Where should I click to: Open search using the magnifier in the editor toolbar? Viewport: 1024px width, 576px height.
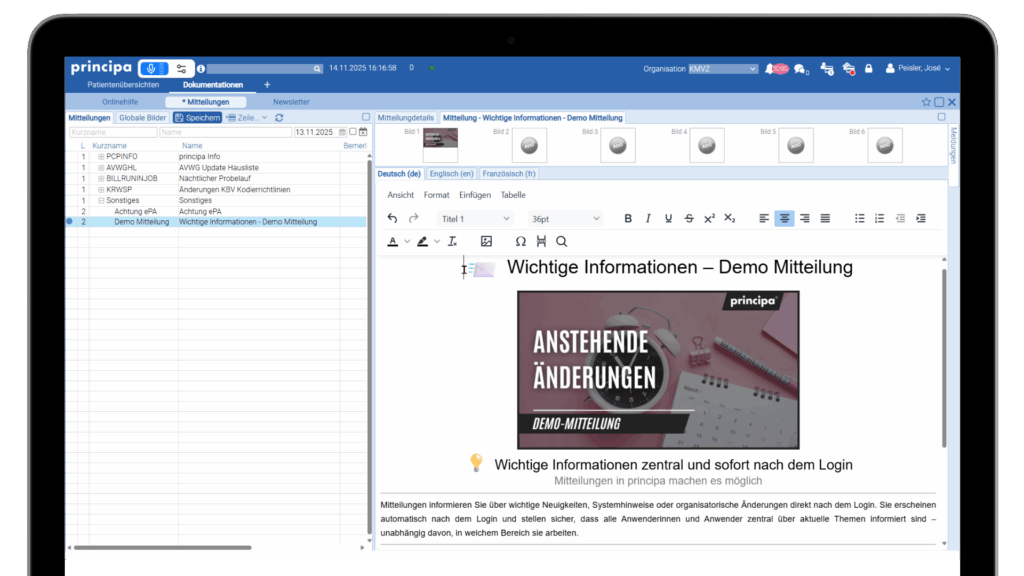click(562, 241)
